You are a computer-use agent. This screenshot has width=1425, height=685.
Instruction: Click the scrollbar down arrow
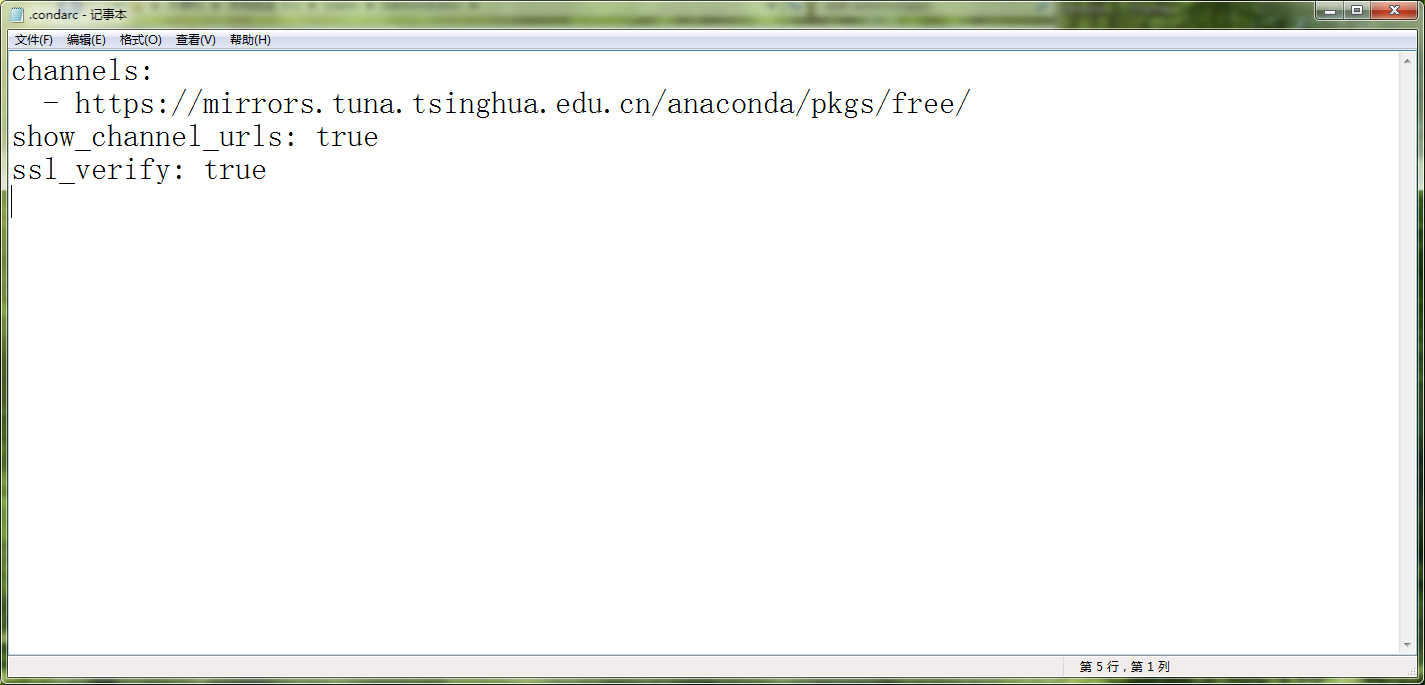click(x=1407, y=646)
